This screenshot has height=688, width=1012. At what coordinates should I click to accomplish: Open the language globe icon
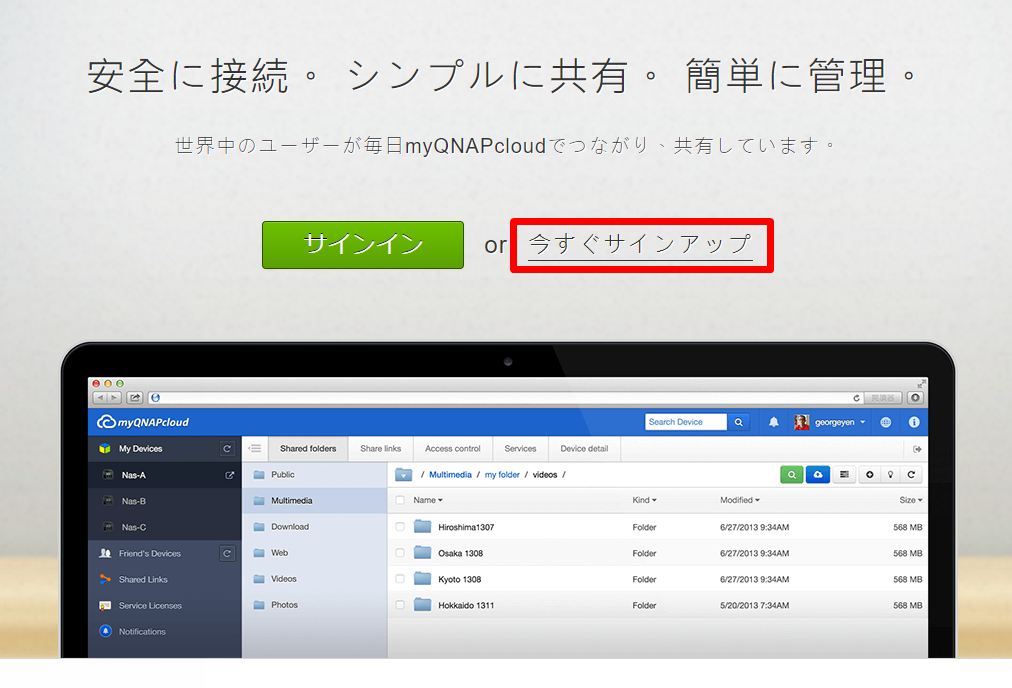pyautogui.click(x=886, y=422)
